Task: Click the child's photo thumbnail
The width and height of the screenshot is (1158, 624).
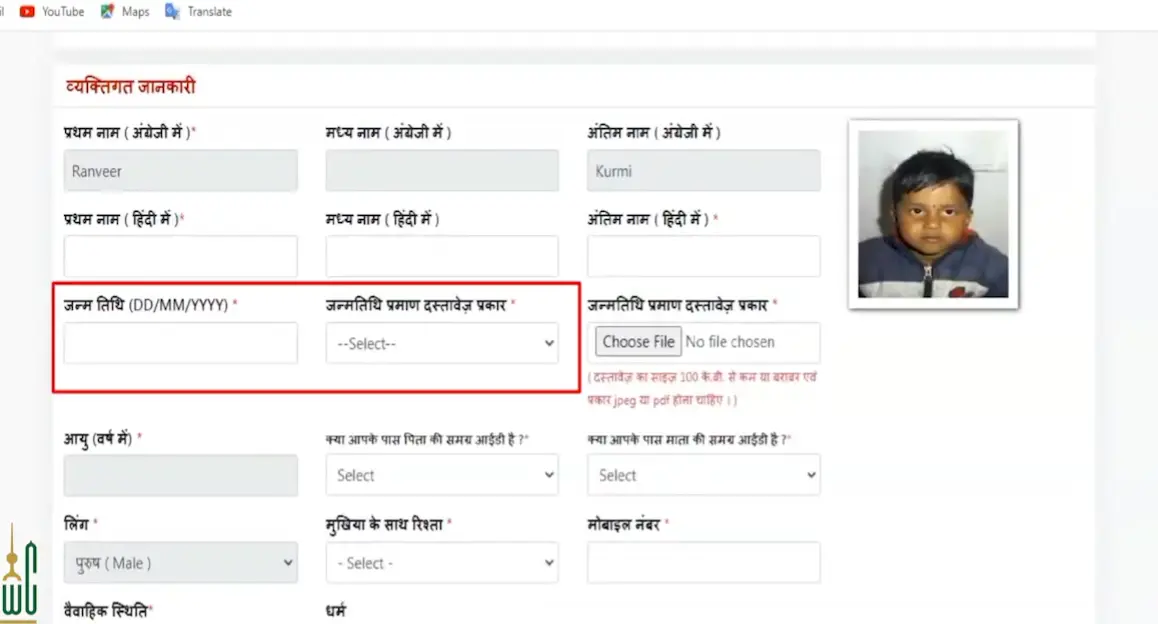Action: (x=933, y=214)
